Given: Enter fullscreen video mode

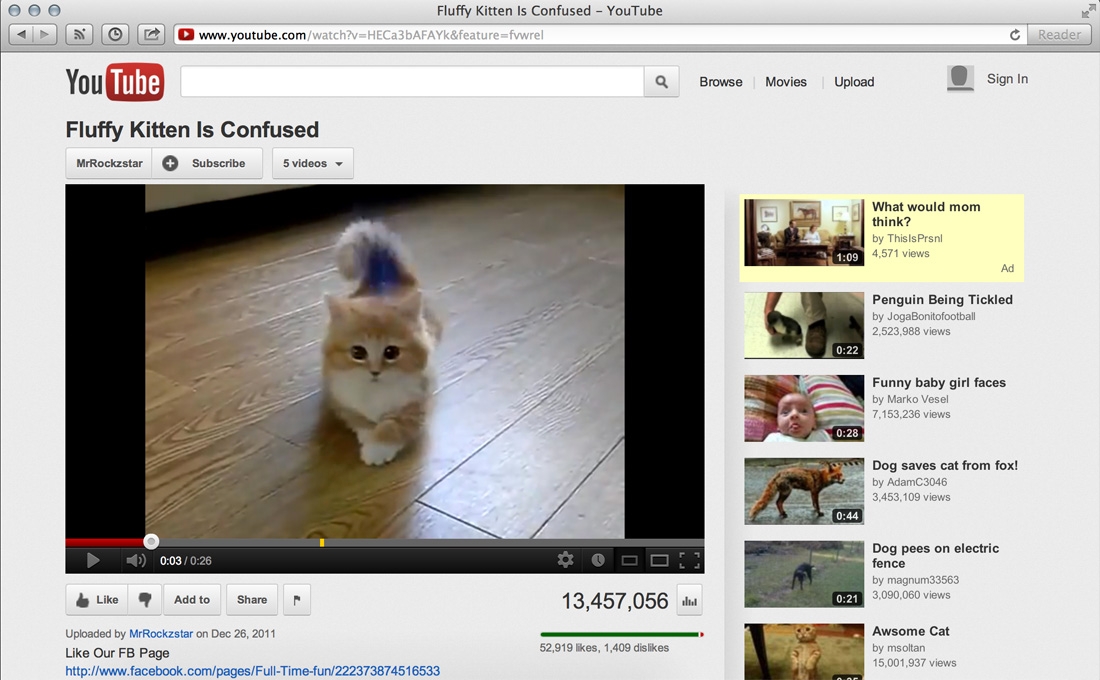Looking at the screenshot, I should (x=689, y=560).
